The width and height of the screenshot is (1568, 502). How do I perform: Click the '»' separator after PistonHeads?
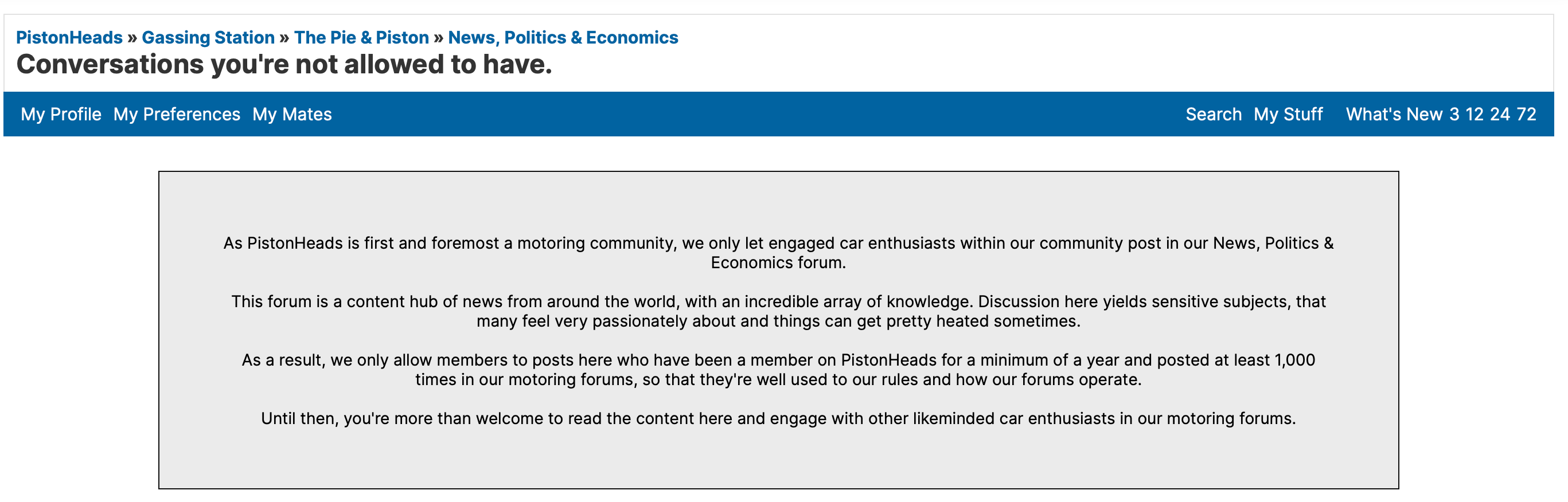coord(132,38)
